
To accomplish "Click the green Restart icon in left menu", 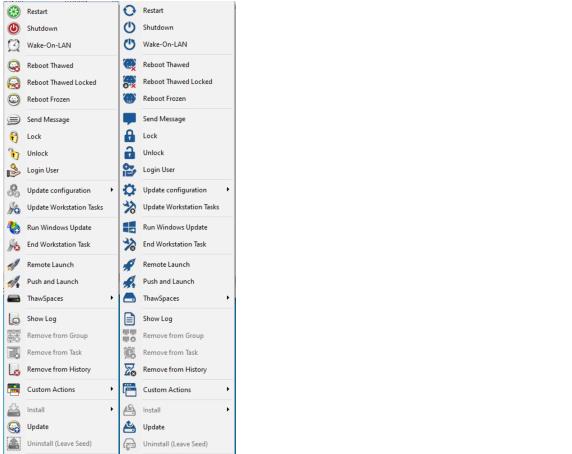I will [x=14, y=11].
